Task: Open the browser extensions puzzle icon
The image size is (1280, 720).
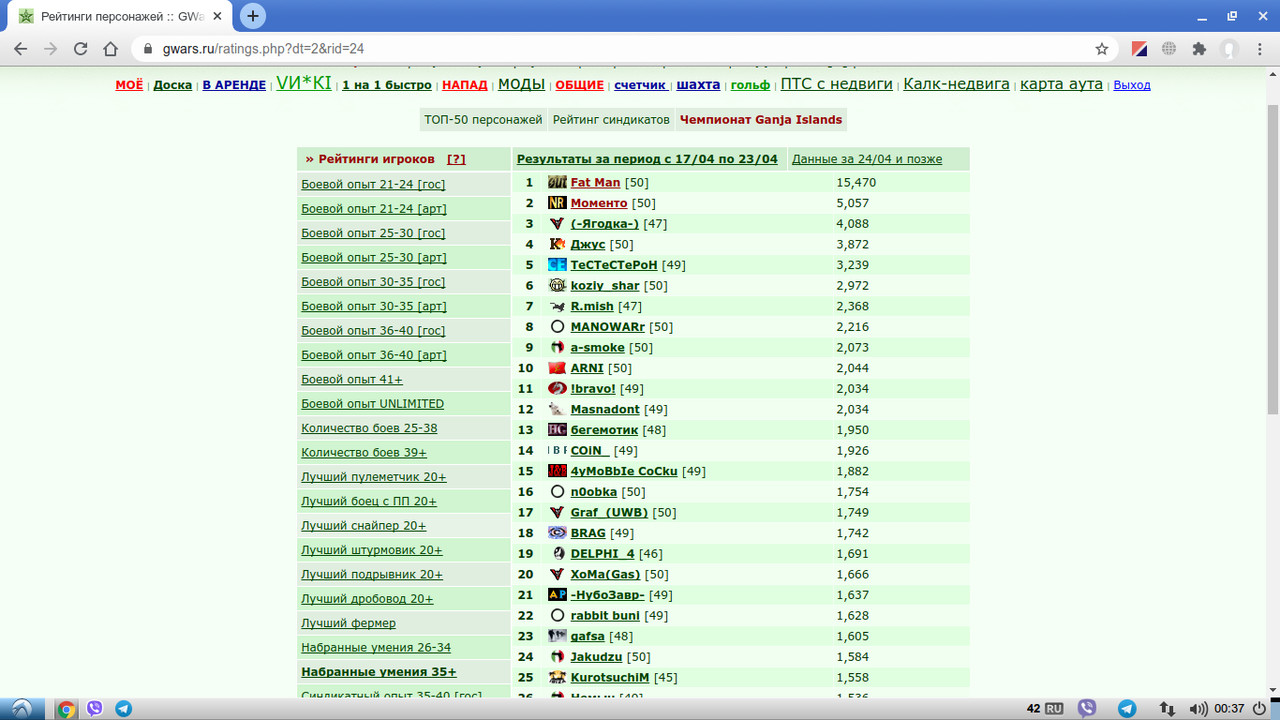Action: pos(1199,48)
